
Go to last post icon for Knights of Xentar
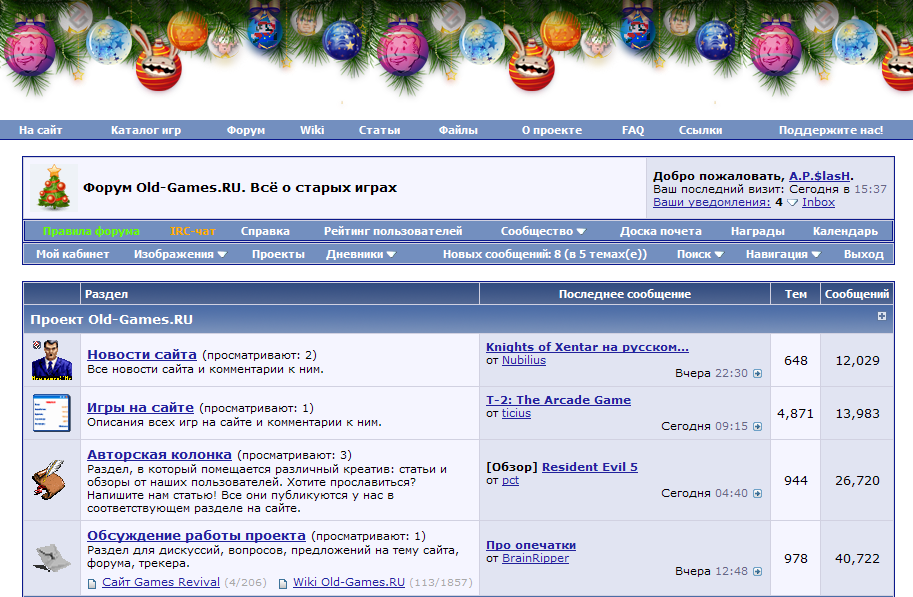point(757,373)
